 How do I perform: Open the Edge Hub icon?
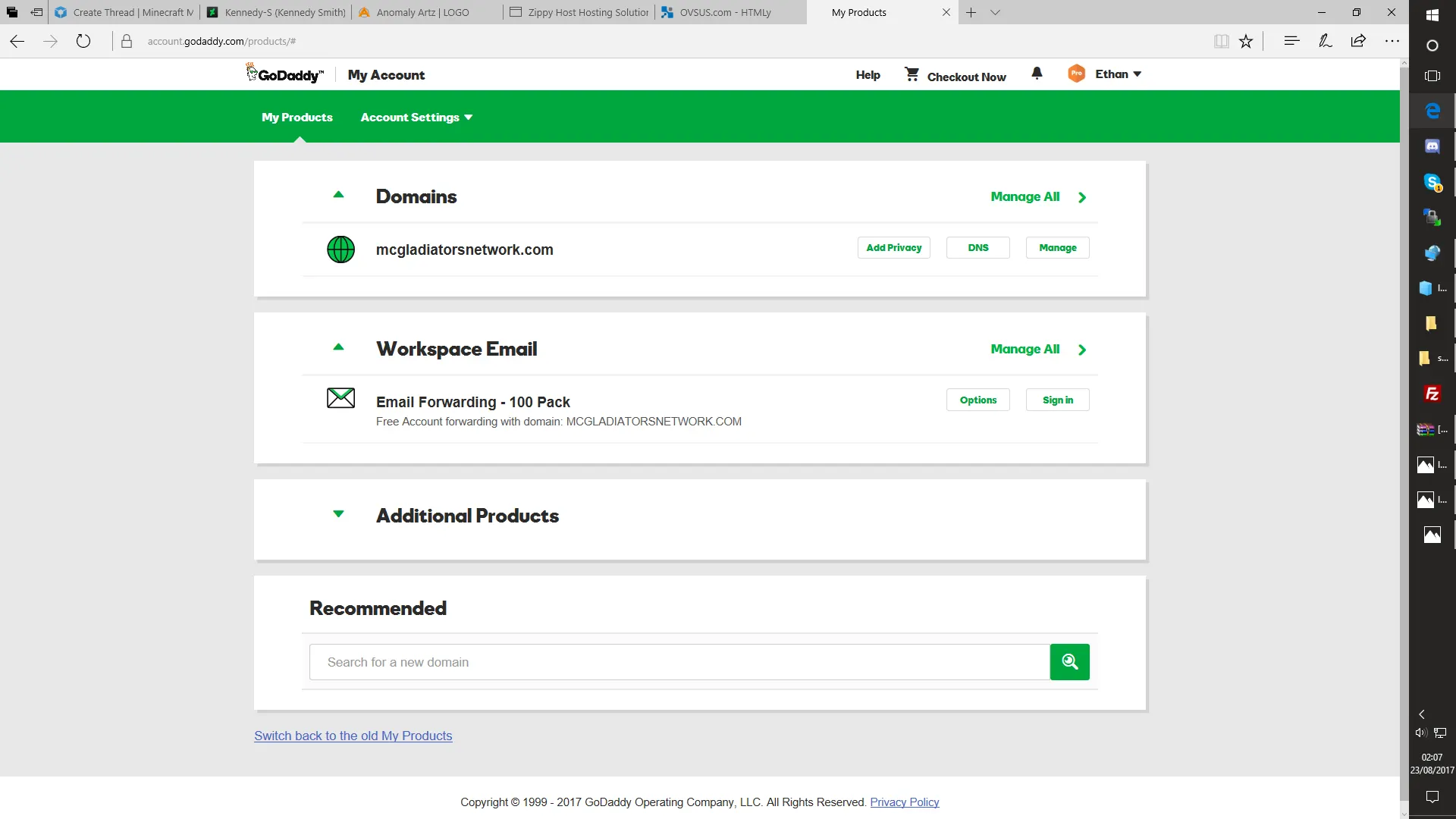click(1291, 42)
